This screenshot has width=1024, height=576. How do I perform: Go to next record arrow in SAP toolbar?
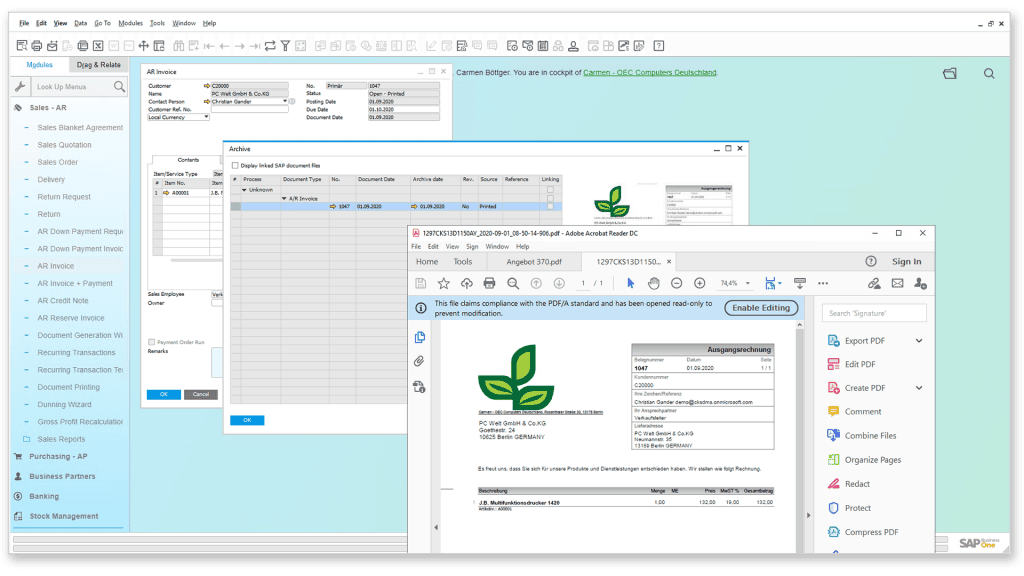[x=240, y=46]
